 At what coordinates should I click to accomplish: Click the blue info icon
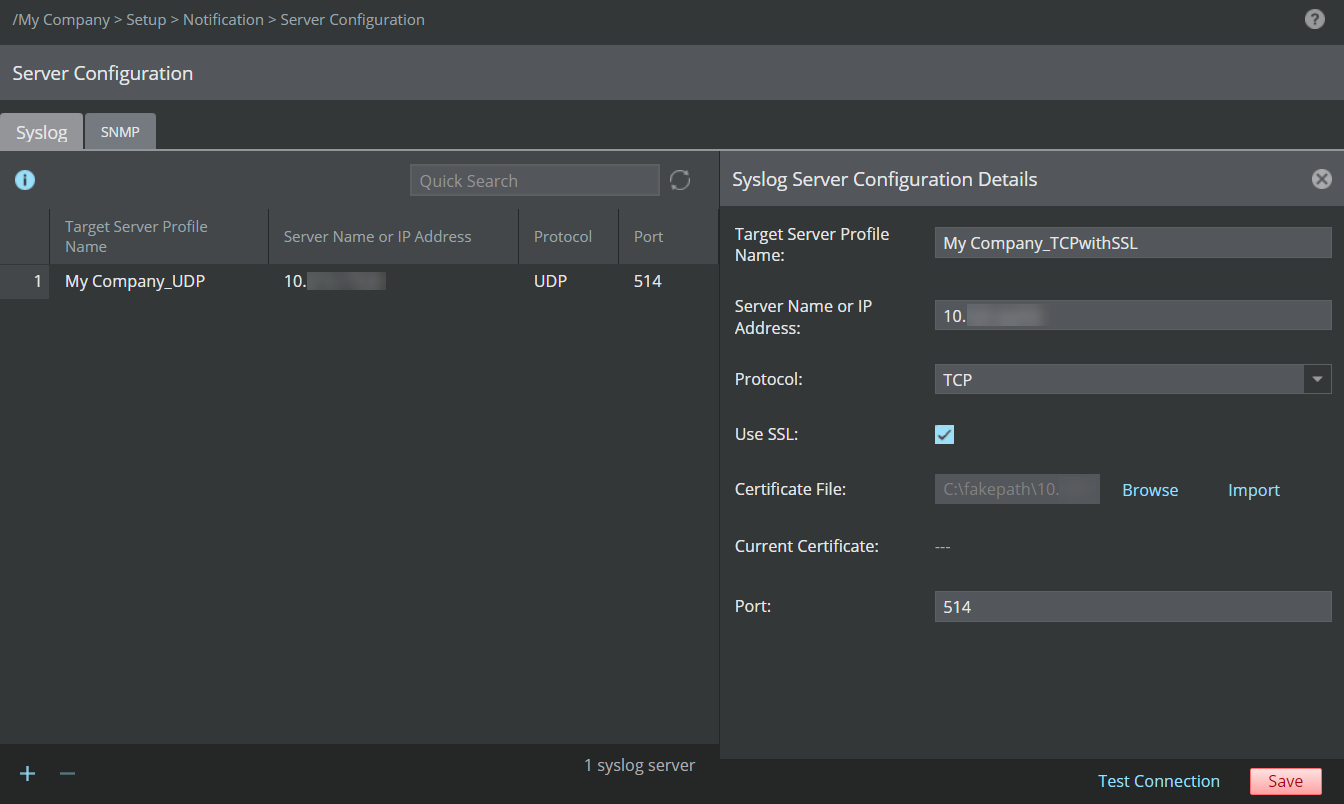(25, 180)
